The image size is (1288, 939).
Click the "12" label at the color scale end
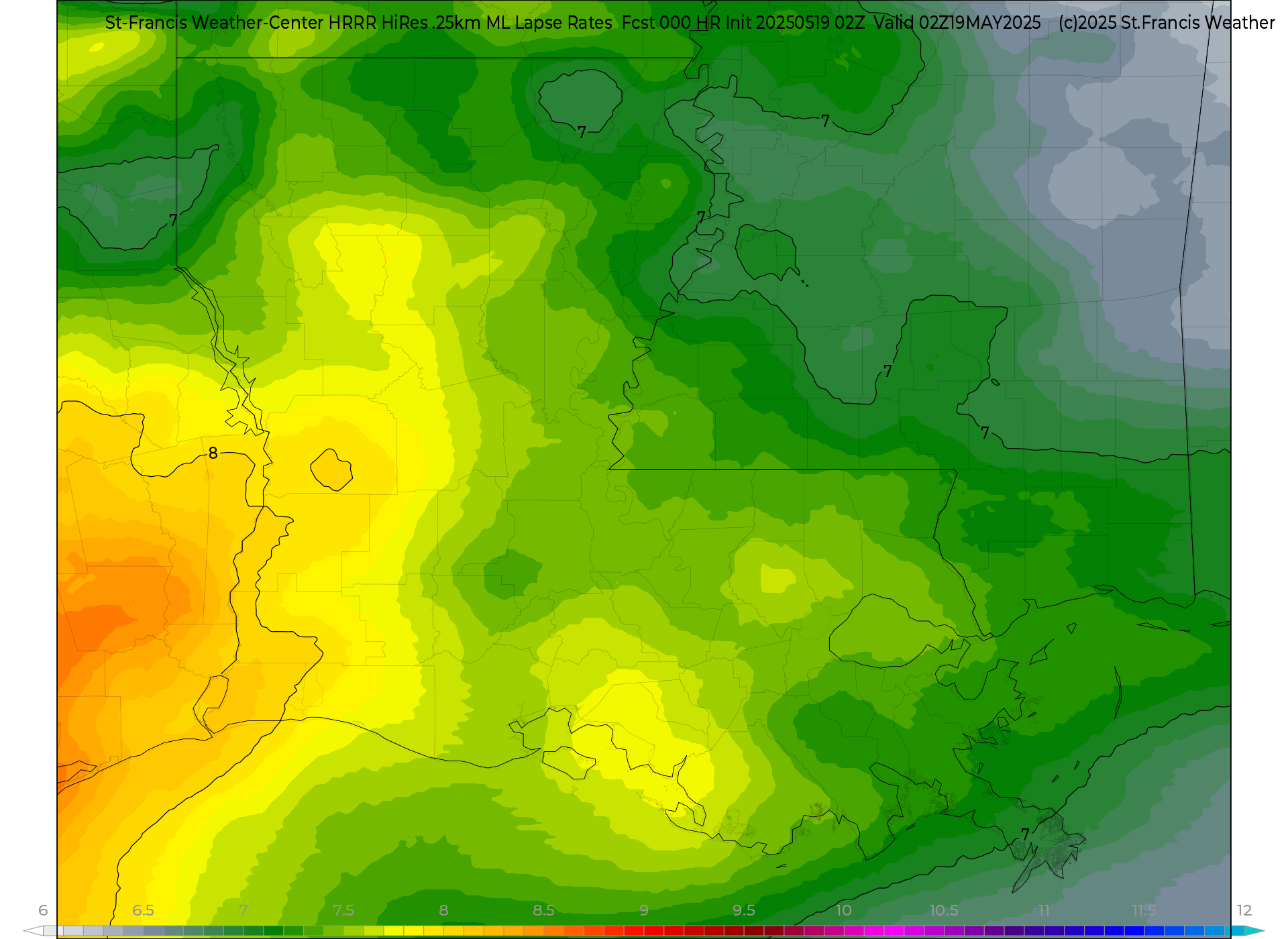click(x=1244, y=910)
